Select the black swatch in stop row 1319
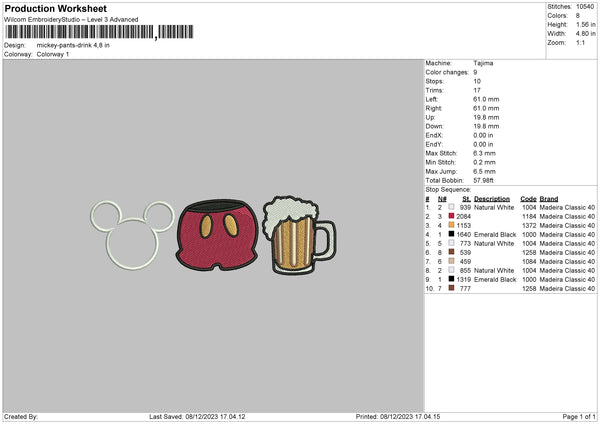The width and height of the screenshot is (600, 424). click(x=452, y=279)
